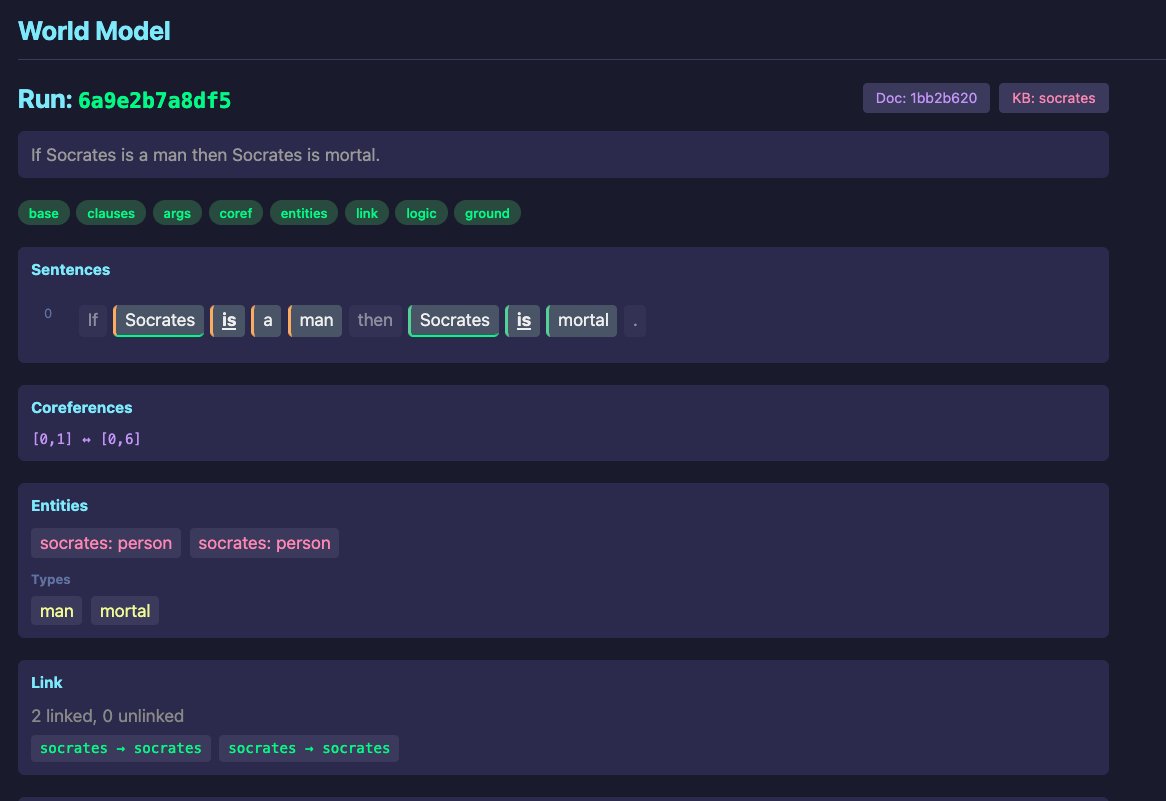Click the Coreferences section heading
Image resolution: width=1166 pixels, height=801 pixels.
click(x=82, y=408)
